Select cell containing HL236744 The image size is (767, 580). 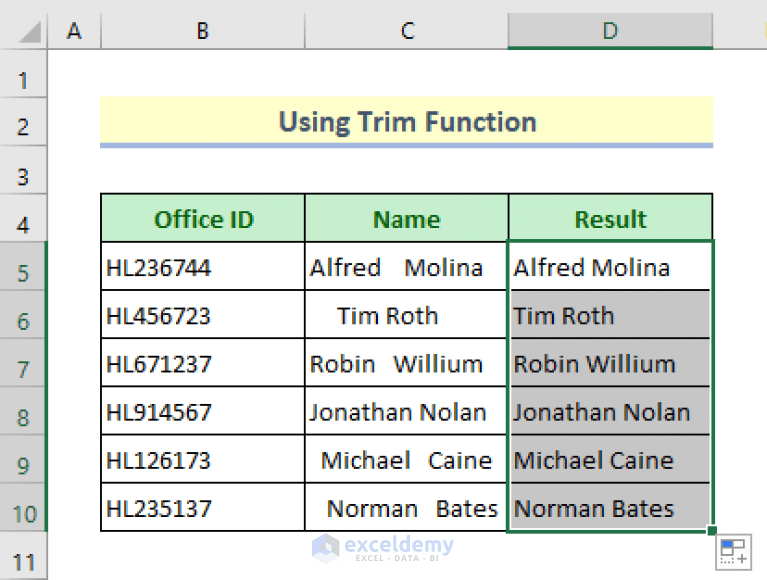[203, 267]
